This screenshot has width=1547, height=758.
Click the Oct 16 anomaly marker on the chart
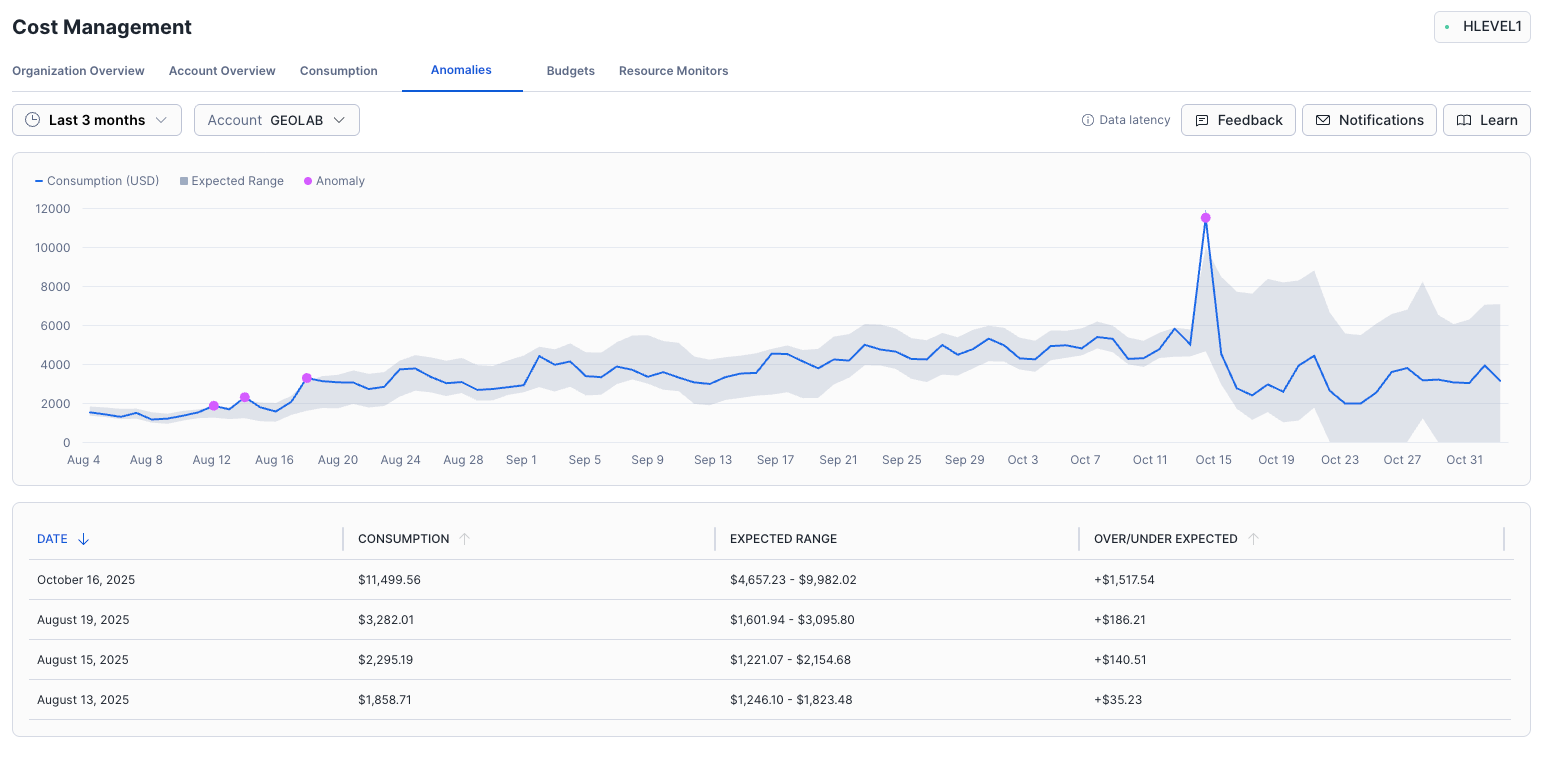point(1205,216)
